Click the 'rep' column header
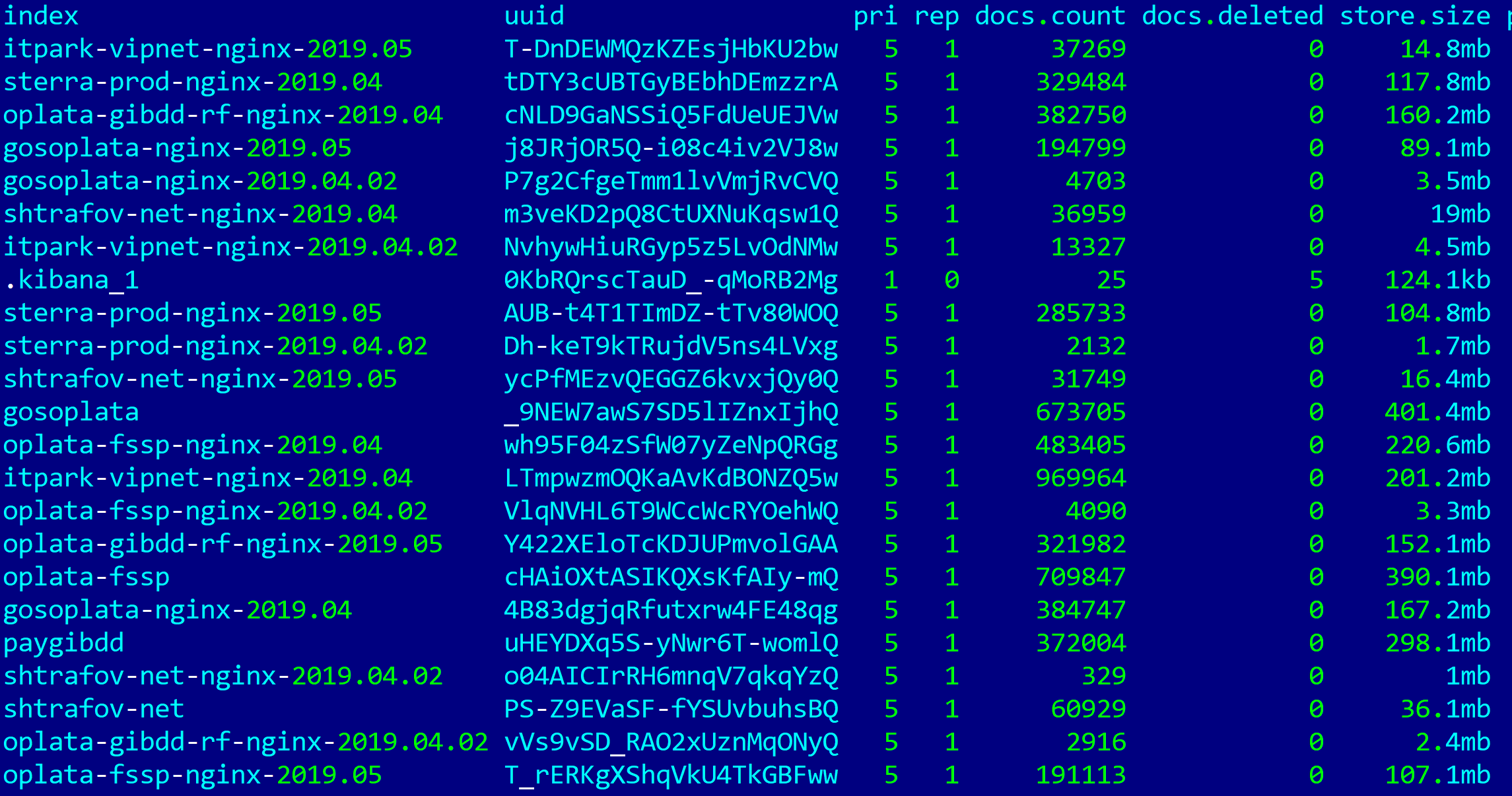 click(x=936, y=16)
